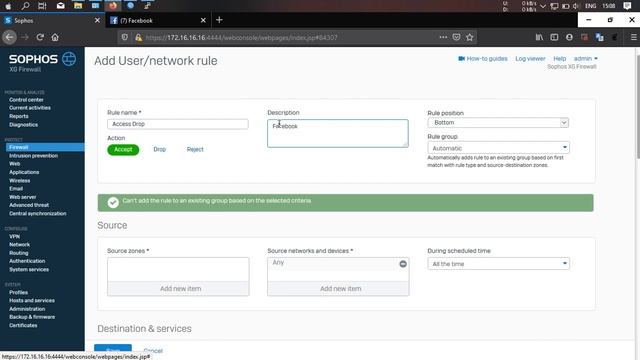Open Web section in sidebar
The height and width of the screenshot is (360, 640).
tap(14, 164)
